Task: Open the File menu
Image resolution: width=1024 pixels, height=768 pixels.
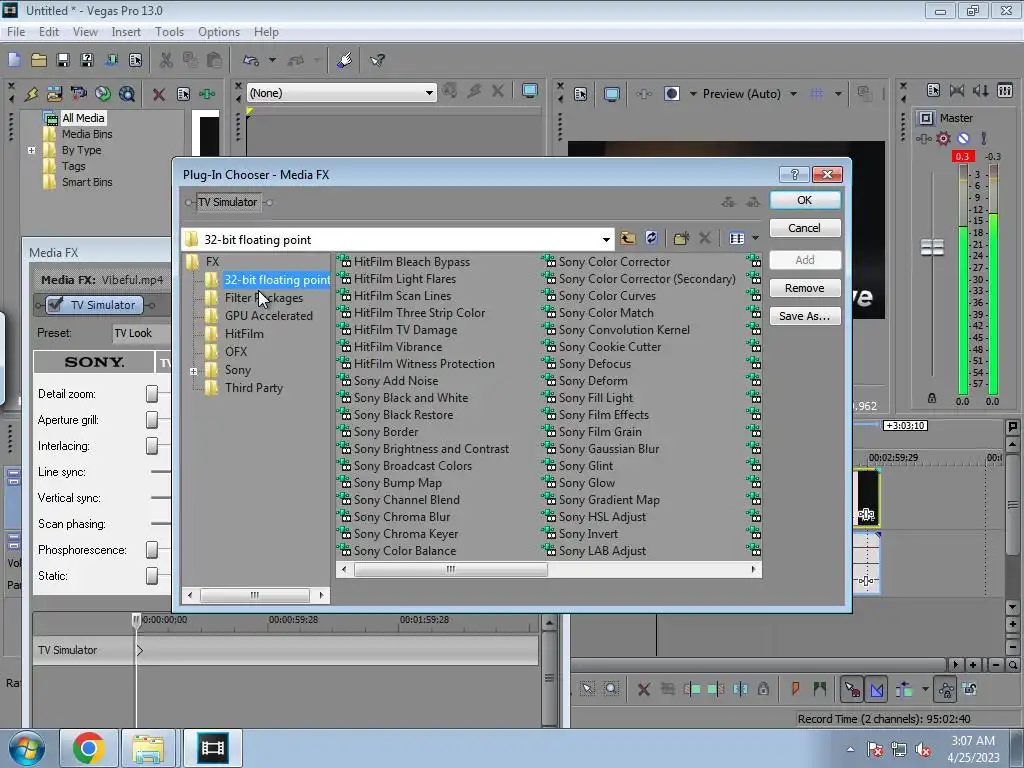Action: (x=16, y=31)
